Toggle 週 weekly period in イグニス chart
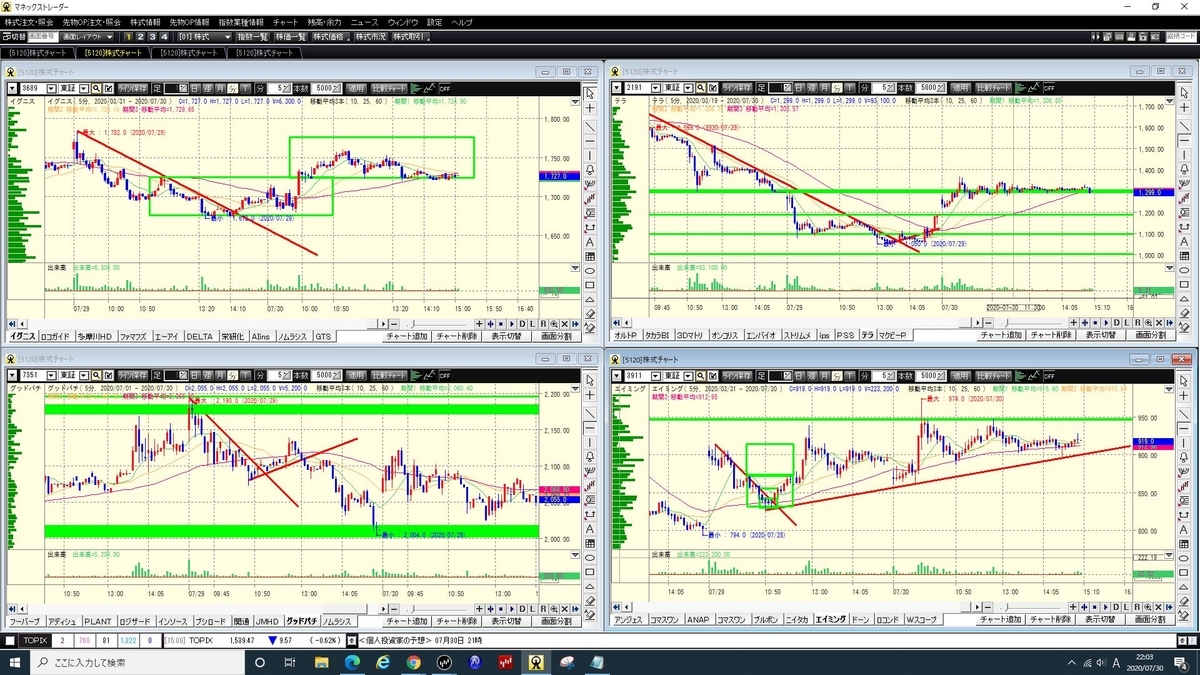 coord(208,87)
